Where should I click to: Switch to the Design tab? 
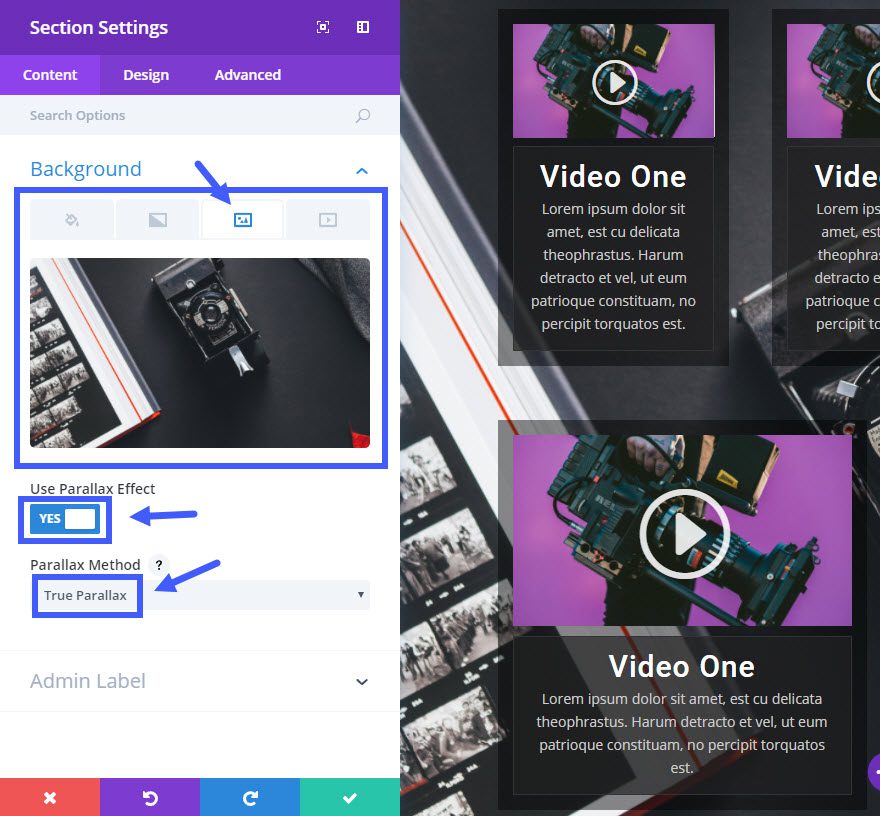146,74
